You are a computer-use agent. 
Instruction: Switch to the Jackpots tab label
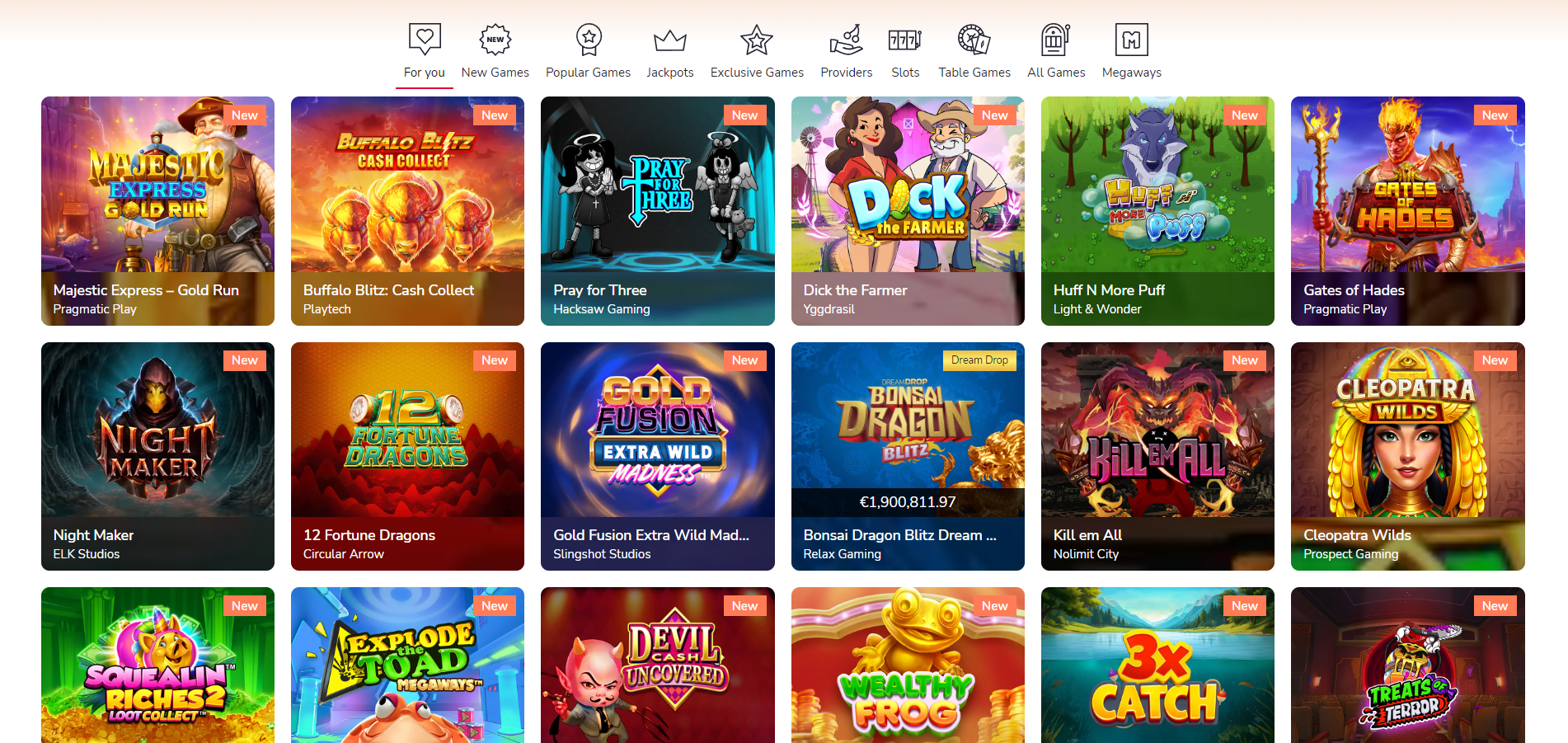point(670,73)
